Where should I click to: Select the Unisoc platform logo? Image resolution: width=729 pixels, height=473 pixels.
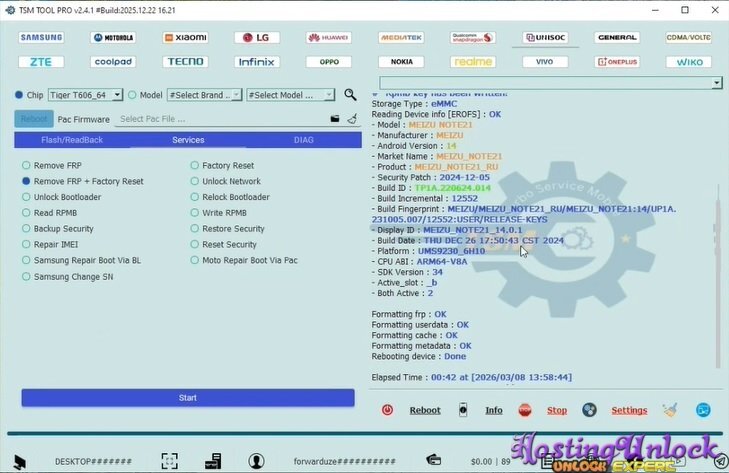coord(545,37)
